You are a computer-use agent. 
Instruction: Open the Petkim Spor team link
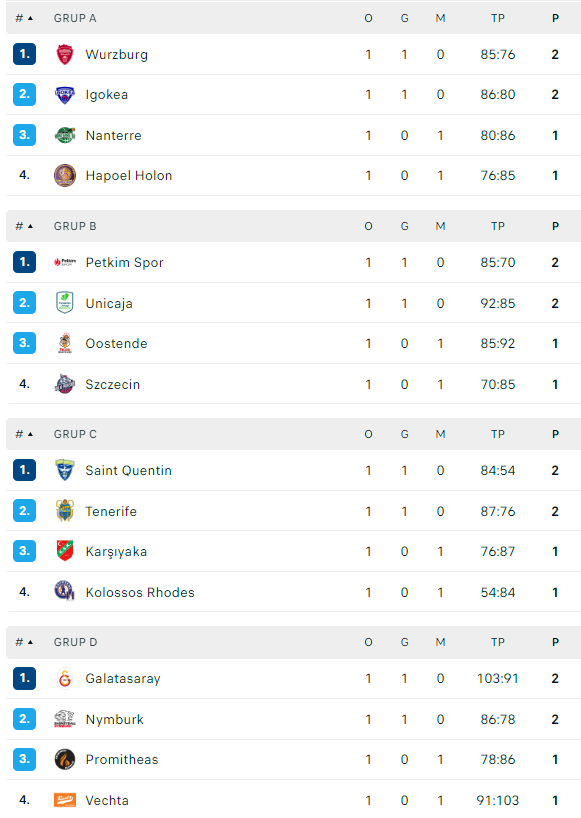point(125,262)
